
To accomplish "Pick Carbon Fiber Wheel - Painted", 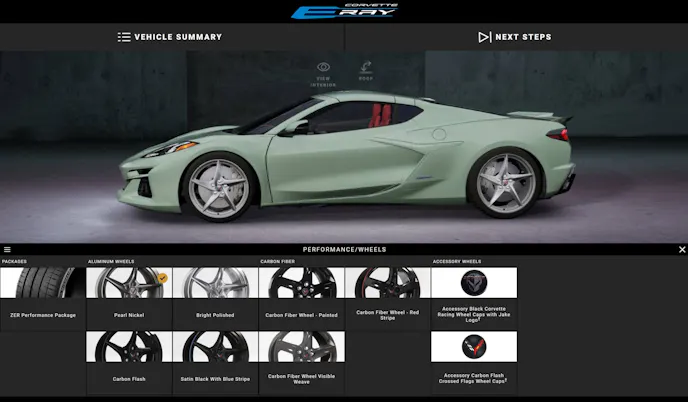I will tap(301, 284).
